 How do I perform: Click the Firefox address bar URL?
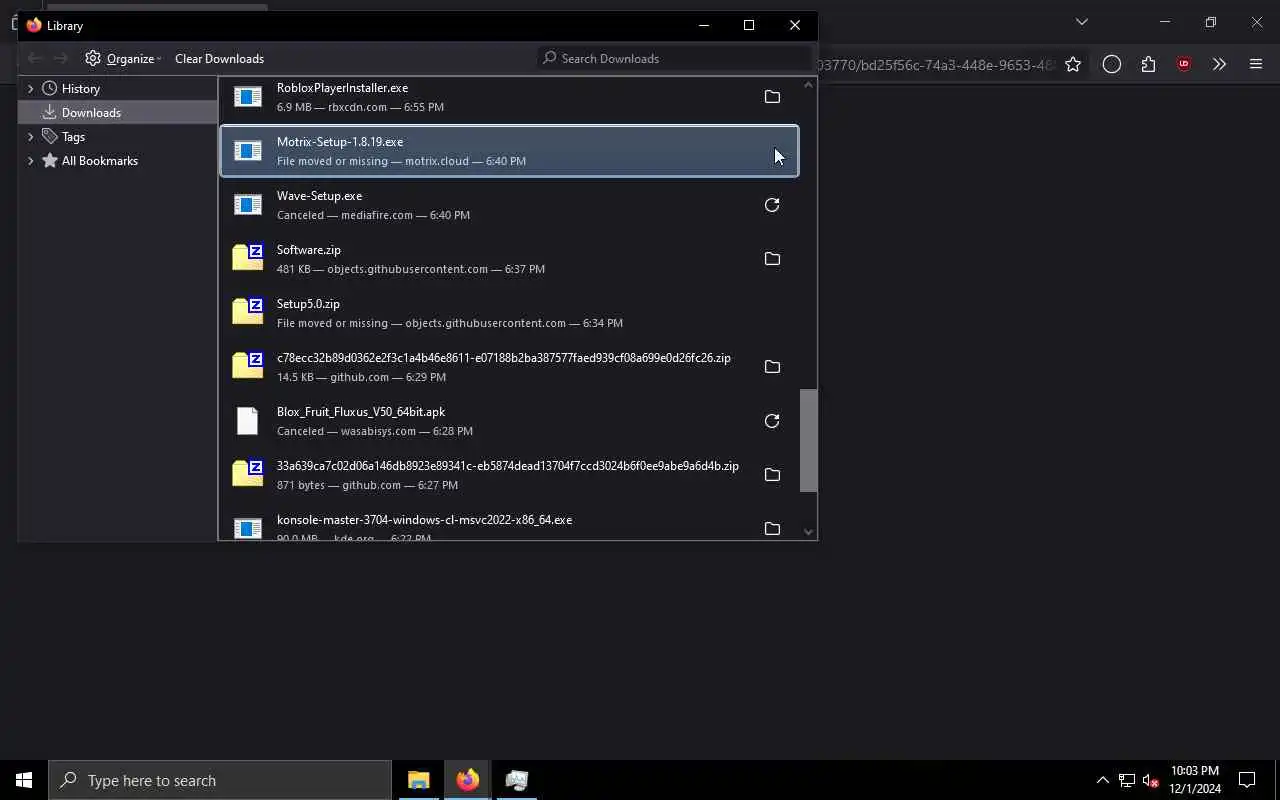click(935, 64)
